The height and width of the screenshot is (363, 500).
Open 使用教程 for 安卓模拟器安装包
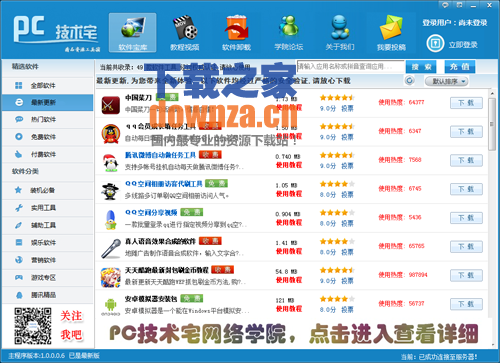click(289, 309)
